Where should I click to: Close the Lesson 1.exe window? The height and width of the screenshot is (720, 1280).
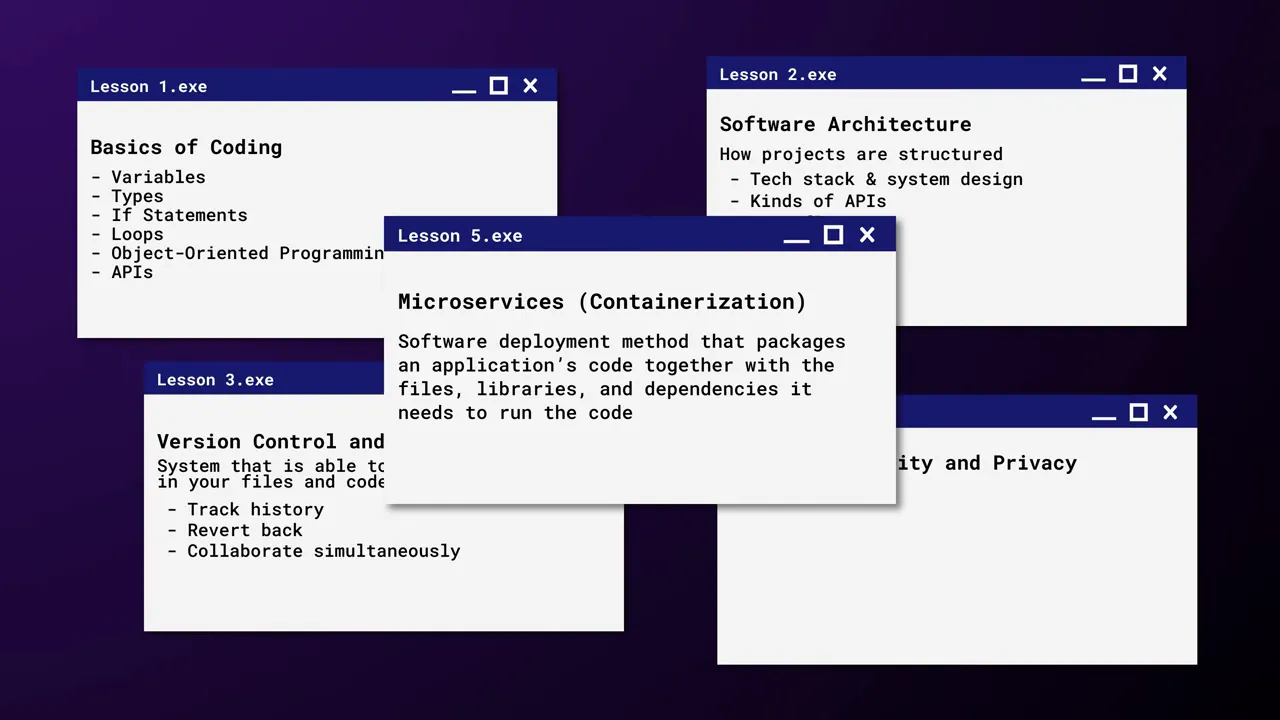click(530, 86)
